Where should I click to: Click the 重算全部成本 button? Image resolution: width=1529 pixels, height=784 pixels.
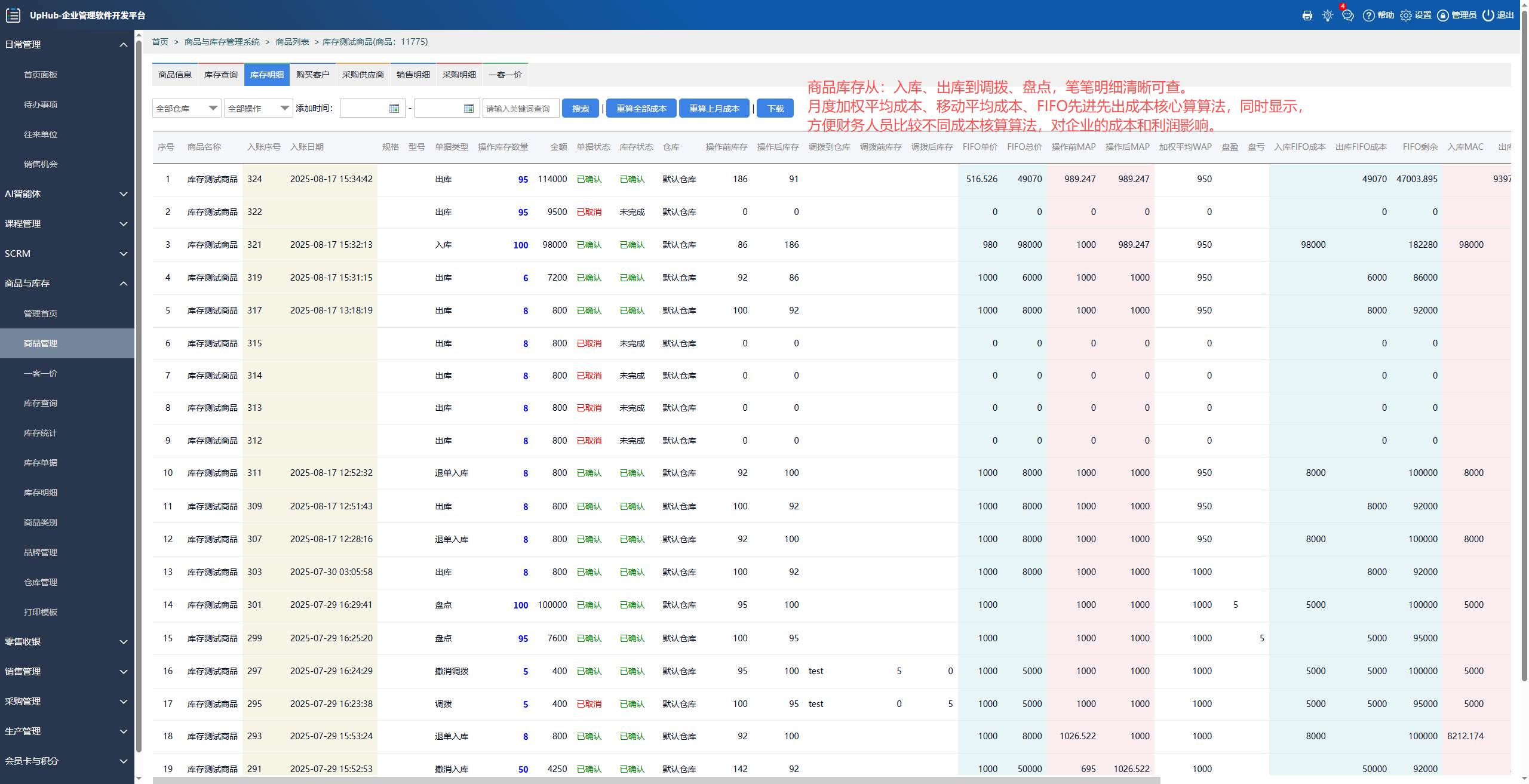tap(641, 109)
